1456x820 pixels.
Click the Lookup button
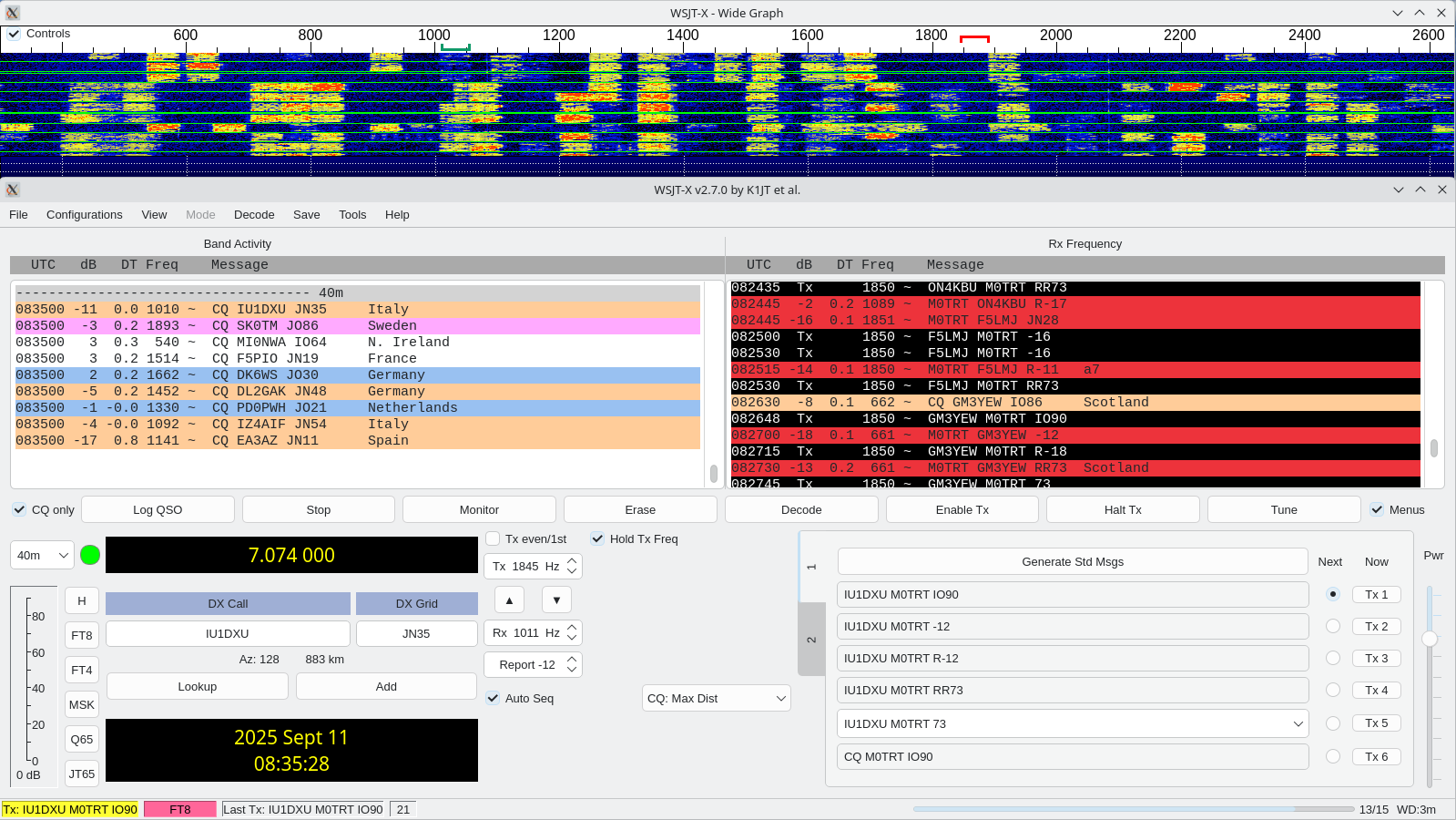(x=198, y=686)
